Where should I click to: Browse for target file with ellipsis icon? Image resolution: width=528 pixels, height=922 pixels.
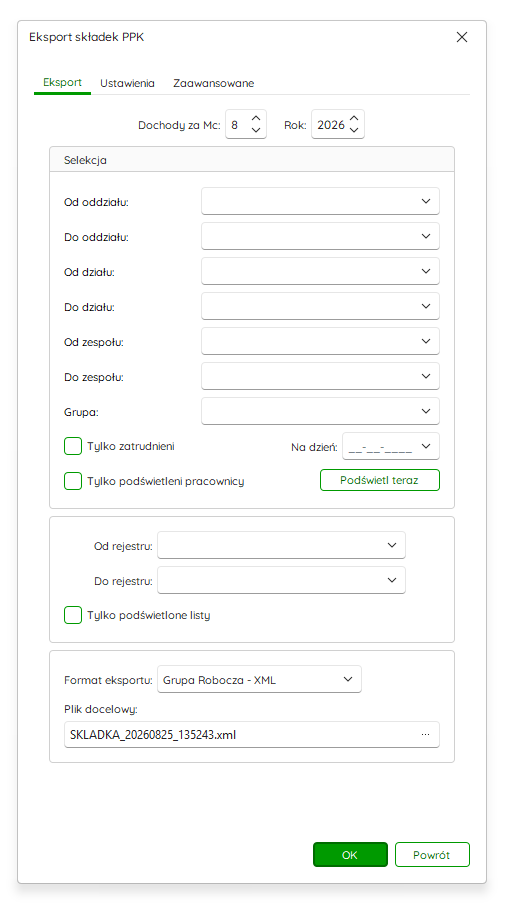coord(425,734)
